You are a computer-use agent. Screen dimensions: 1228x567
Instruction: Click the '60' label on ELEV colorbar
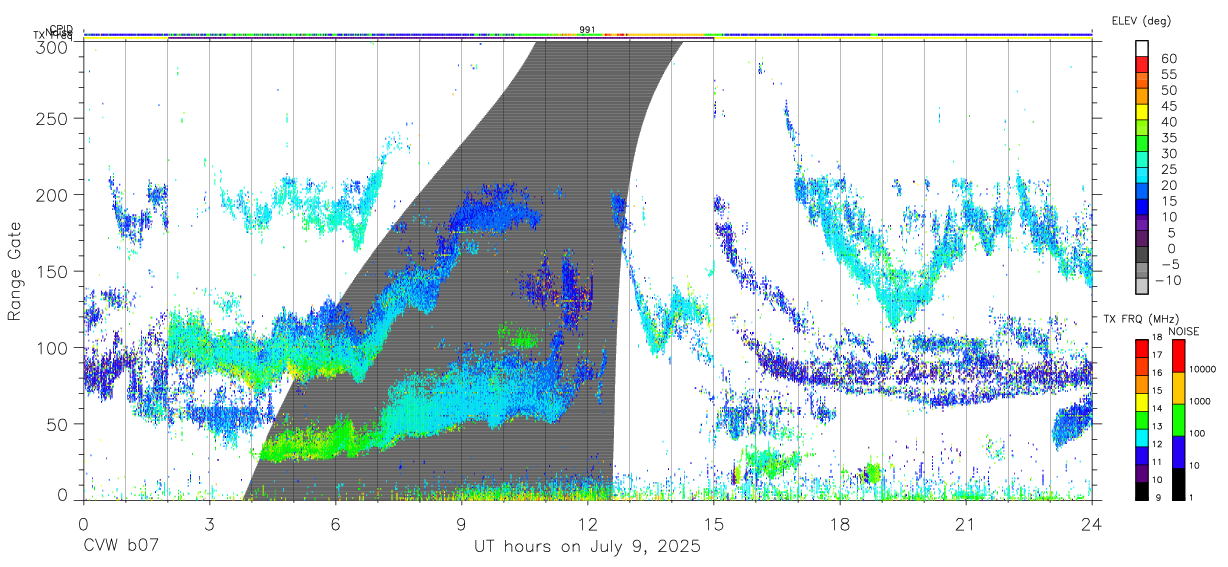[x=1168, y=59]
